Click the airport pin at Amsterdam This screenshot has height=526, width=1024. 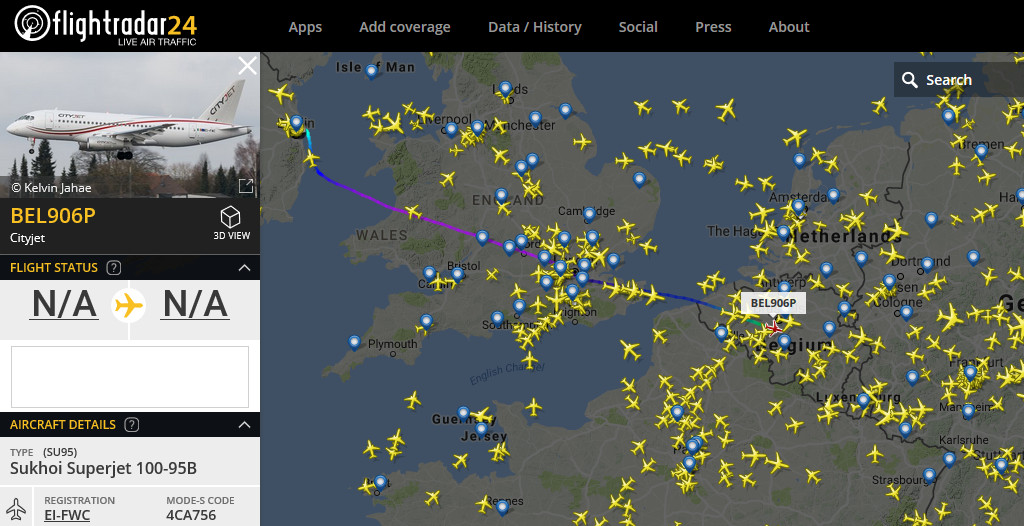tap(798, 206)
